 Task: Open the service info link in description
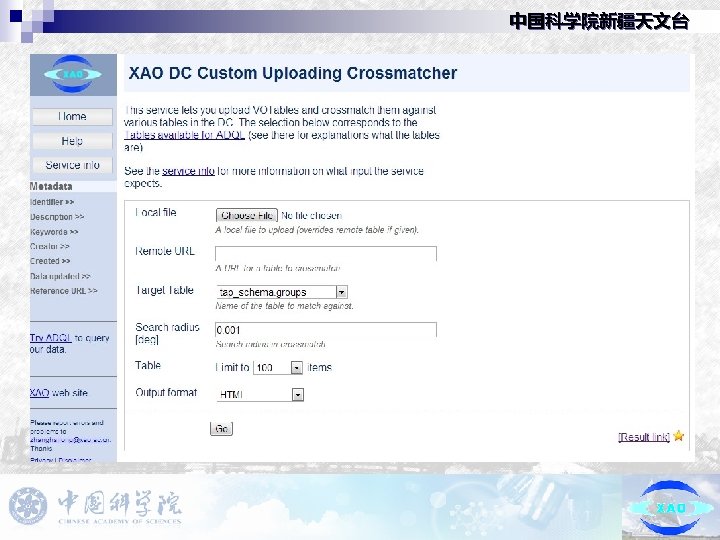188,171
